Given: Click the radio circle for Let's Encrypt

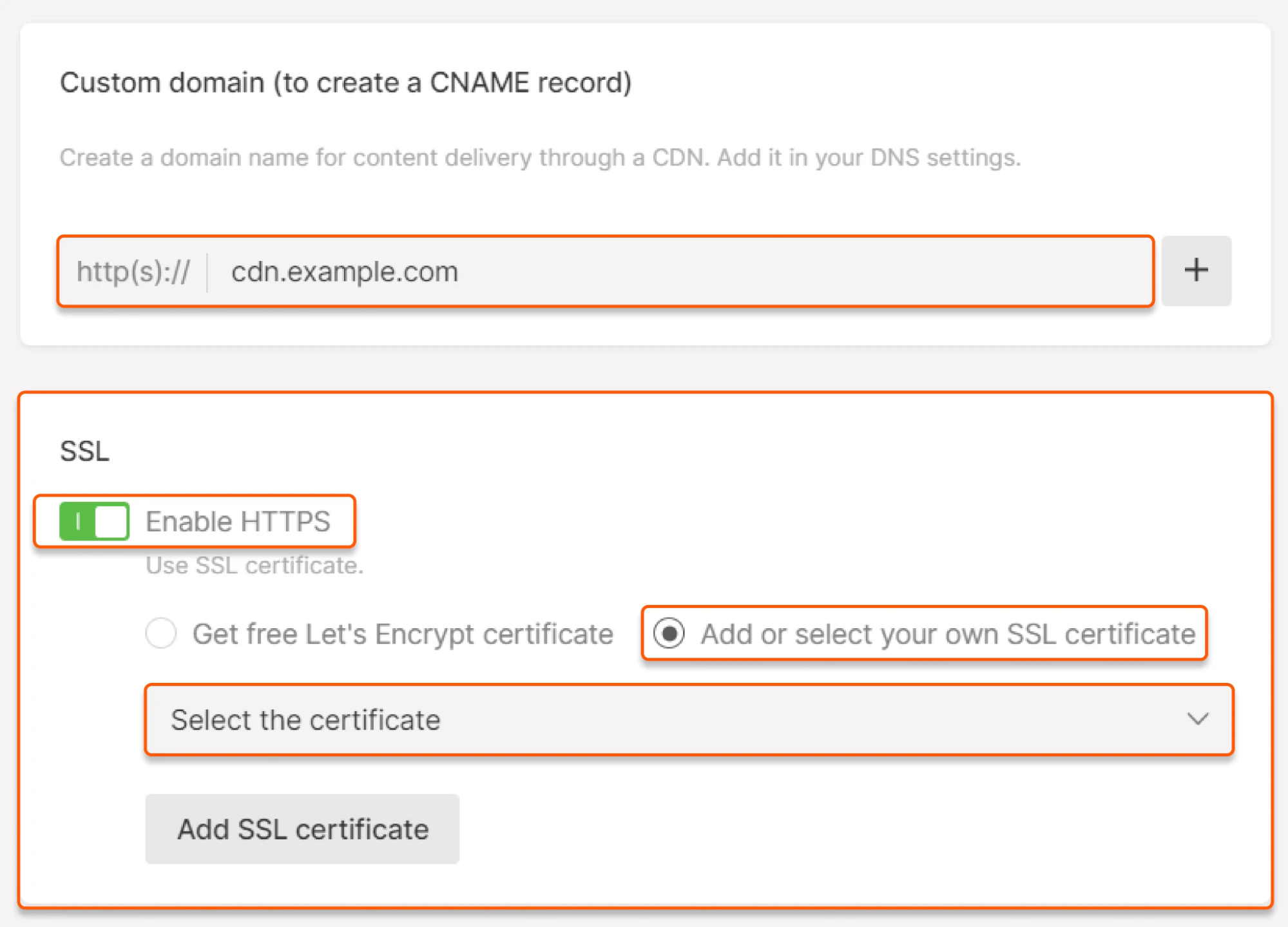Looking at the screenshot, I should click(x=161, y=633).
